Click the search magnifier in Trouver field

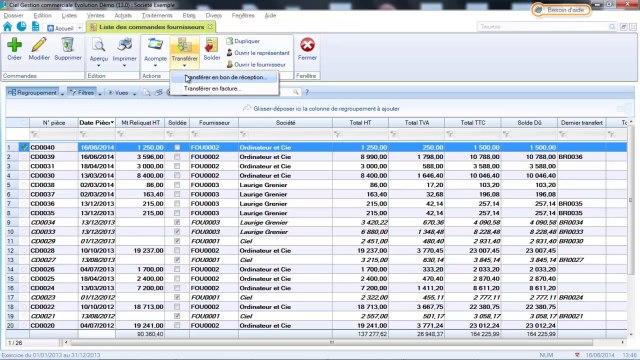coord(612,27)
